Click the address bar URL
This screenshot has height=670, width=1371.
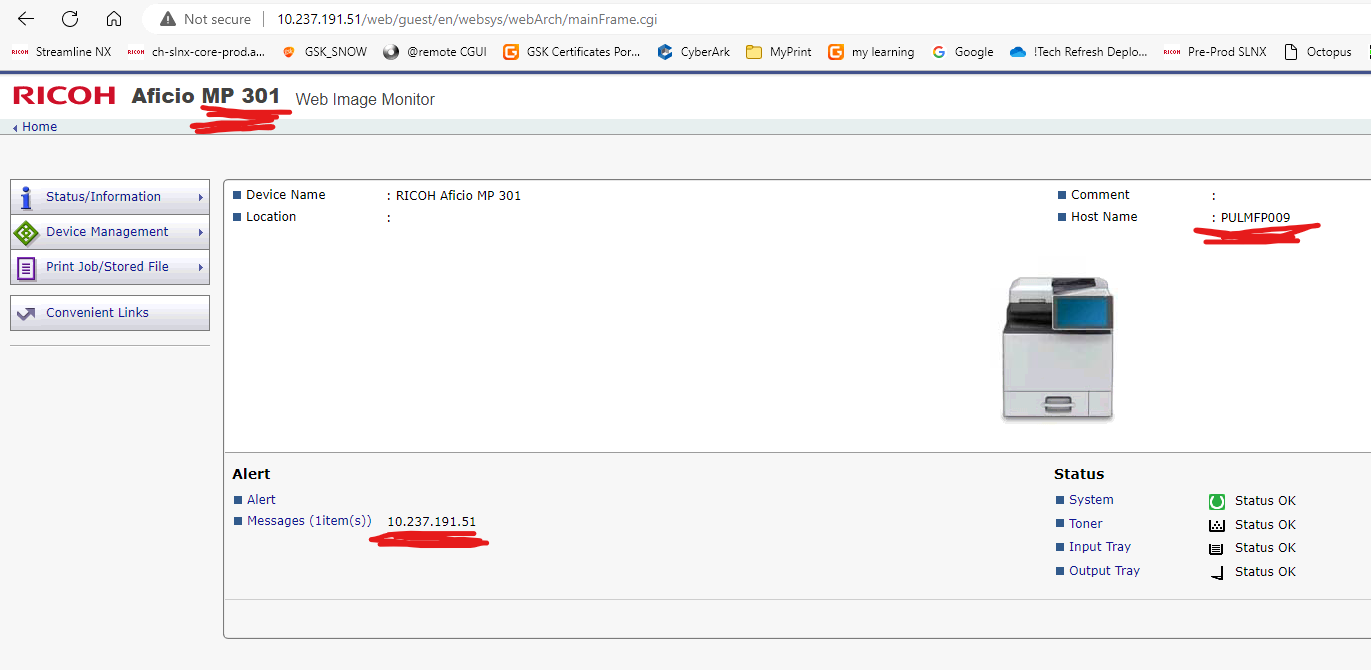[x=467, y=19]
